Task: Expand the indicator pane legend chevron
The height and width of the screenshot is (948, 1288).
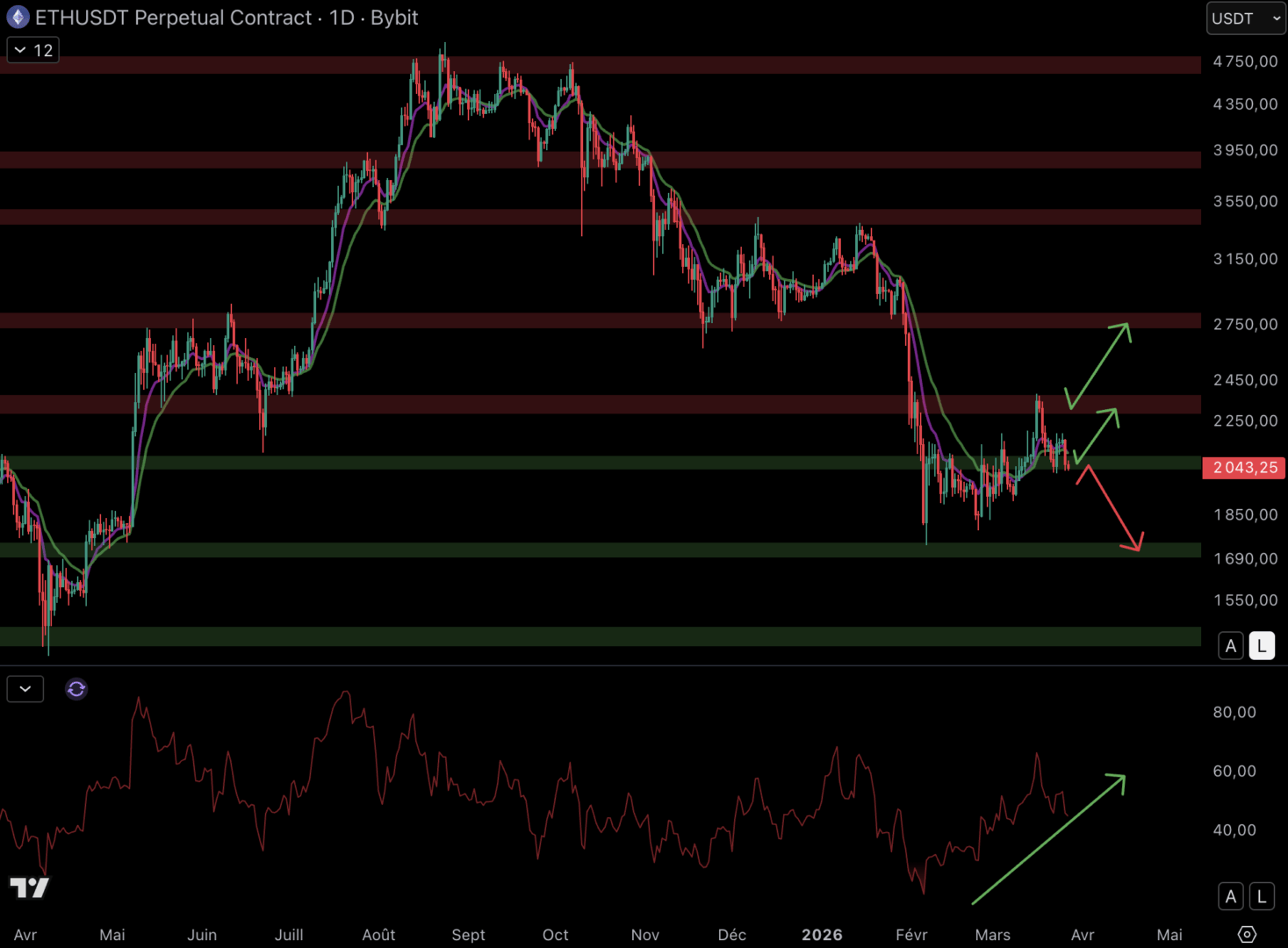Action: [25, 689]
